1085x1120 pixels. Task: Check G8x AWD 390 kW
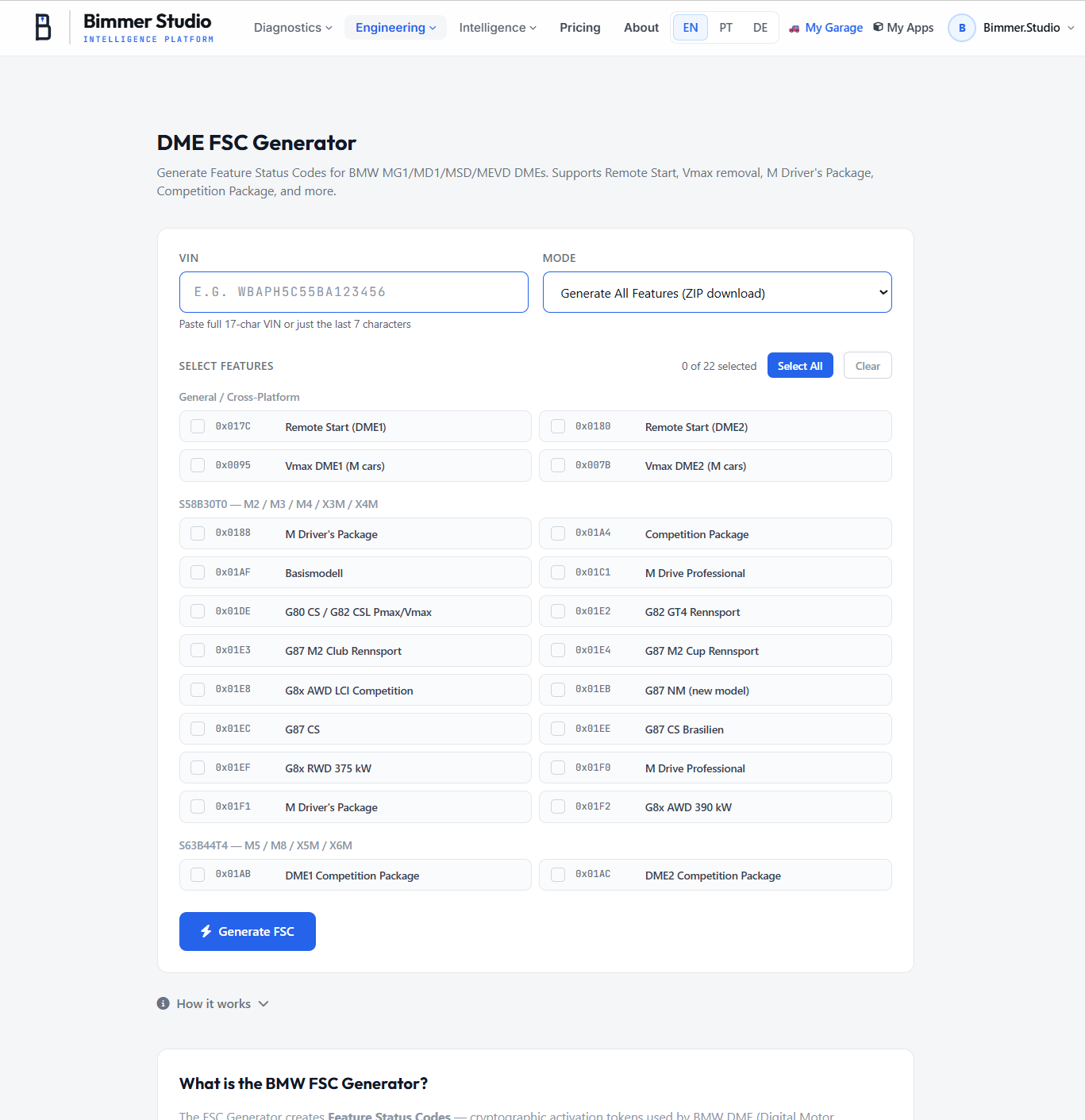[558, 806]
